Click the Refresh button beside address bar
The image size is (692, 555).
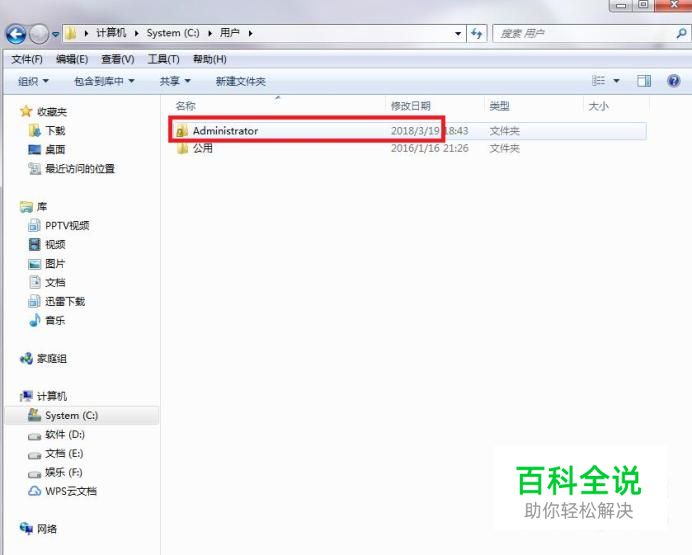(x=477, y=34)
